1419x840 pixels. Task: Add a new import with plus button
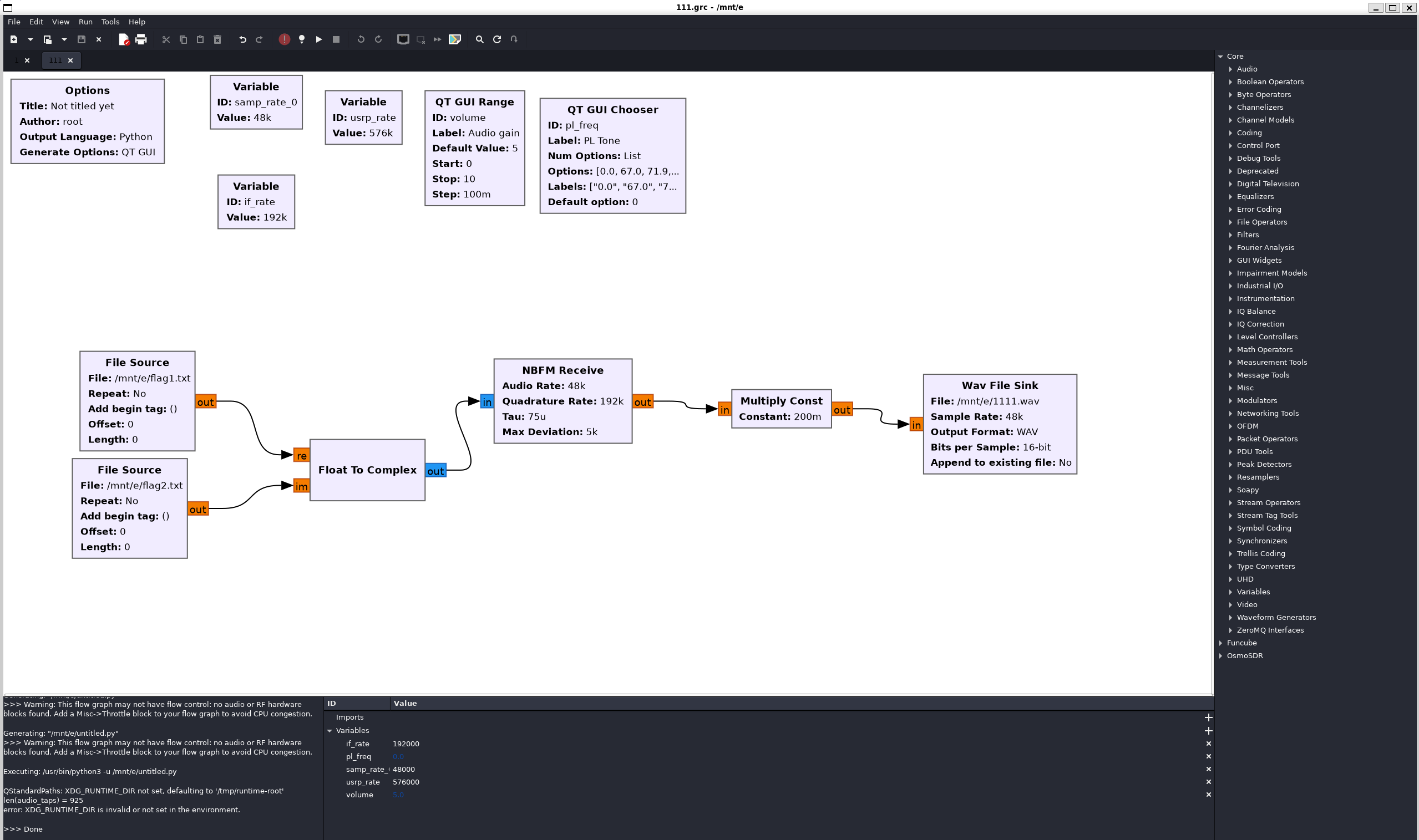click(x=1208, y=717)
